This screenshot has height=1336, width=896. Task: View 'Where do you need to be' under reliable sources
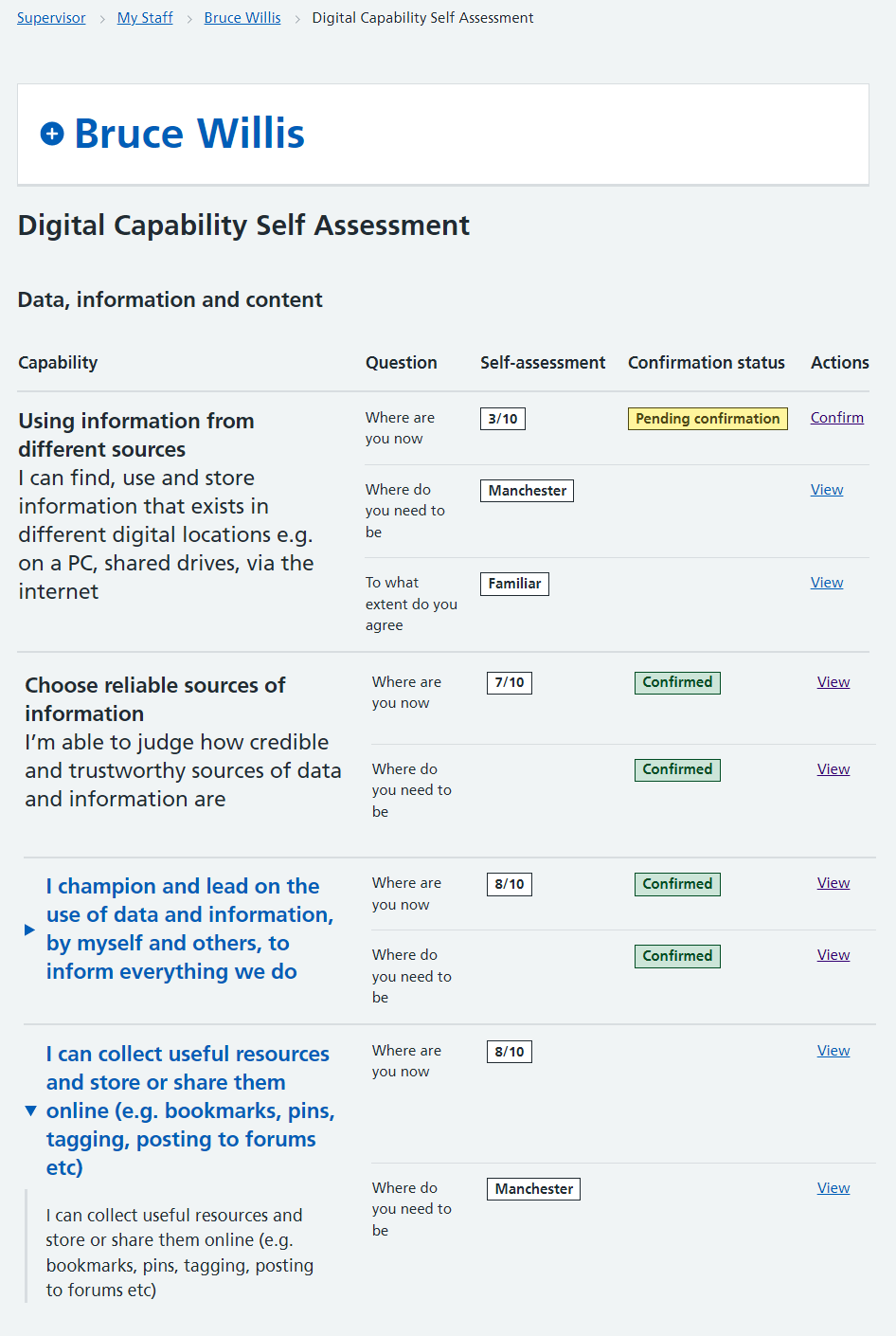(x=833, y=769)
